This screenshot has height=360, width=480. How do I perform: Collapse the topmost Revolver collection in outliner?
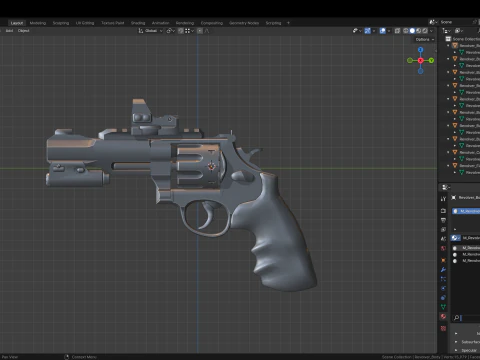pos(448,46)
